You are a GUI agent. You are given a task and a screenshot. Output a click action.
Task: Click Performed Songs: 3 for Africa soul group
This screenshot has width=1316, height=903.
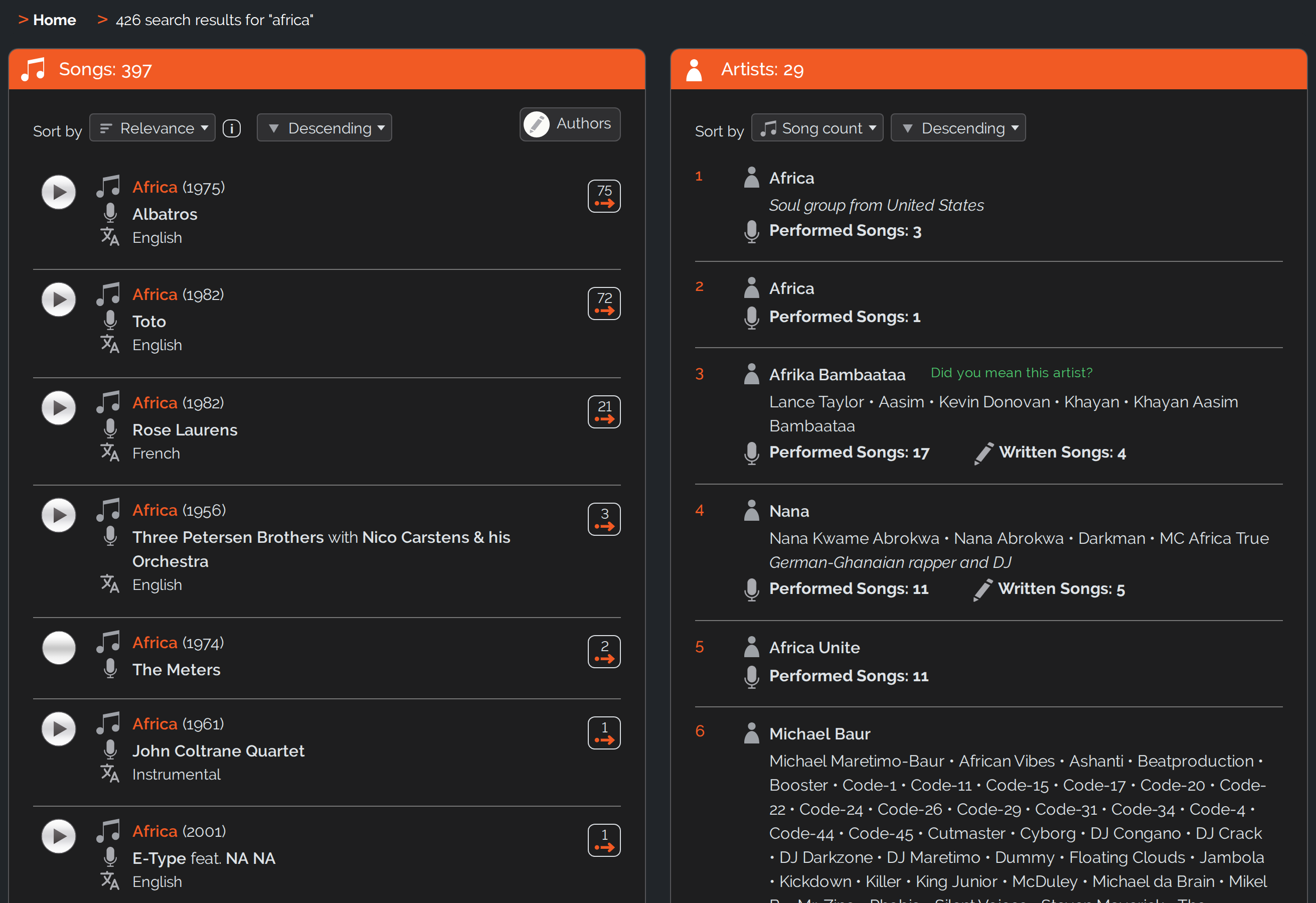(x=845, y=231)
